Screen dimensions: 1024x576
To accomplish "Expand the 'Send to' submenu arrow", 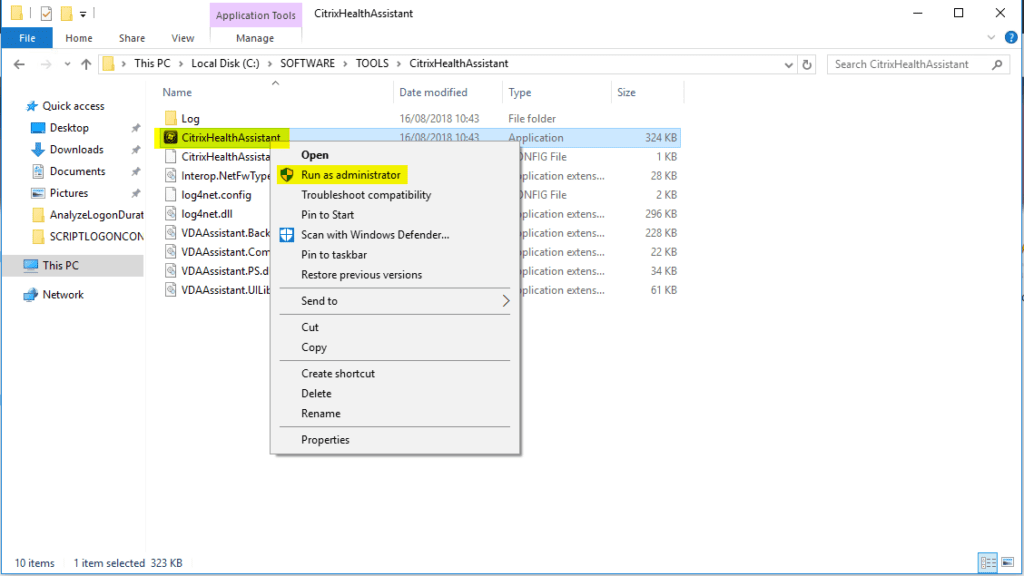I will coord(507,301).
